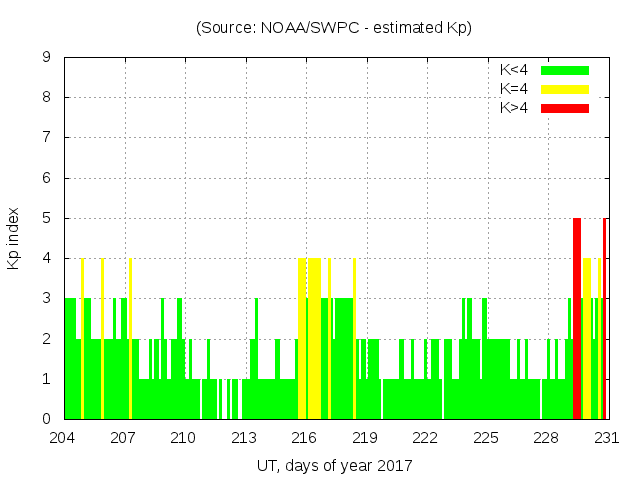Click the x-axis tick label 228
The height and width of the screenshot is (480, 640).
(x=545, y=438)
